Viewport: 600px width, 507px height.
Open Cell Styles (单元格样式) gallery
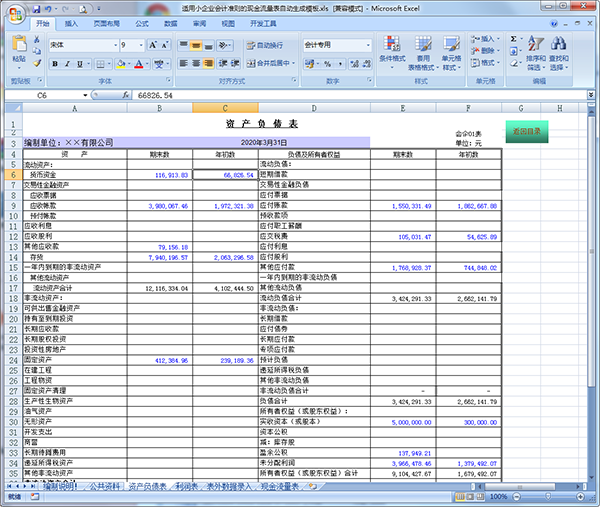(x=452, y=53)
